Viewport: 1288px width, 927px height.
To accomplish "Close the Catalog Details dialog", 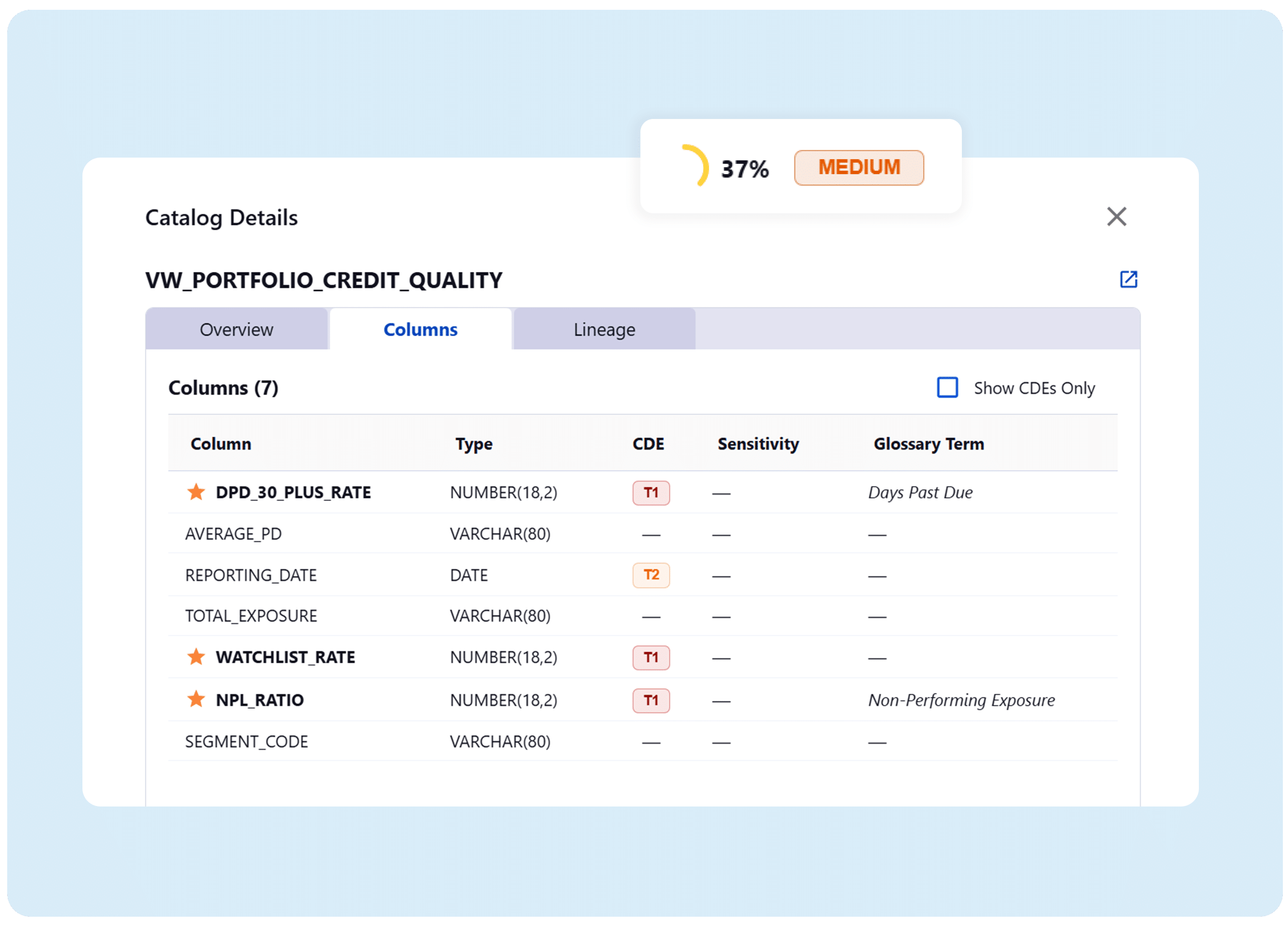I will point(1116,216).
